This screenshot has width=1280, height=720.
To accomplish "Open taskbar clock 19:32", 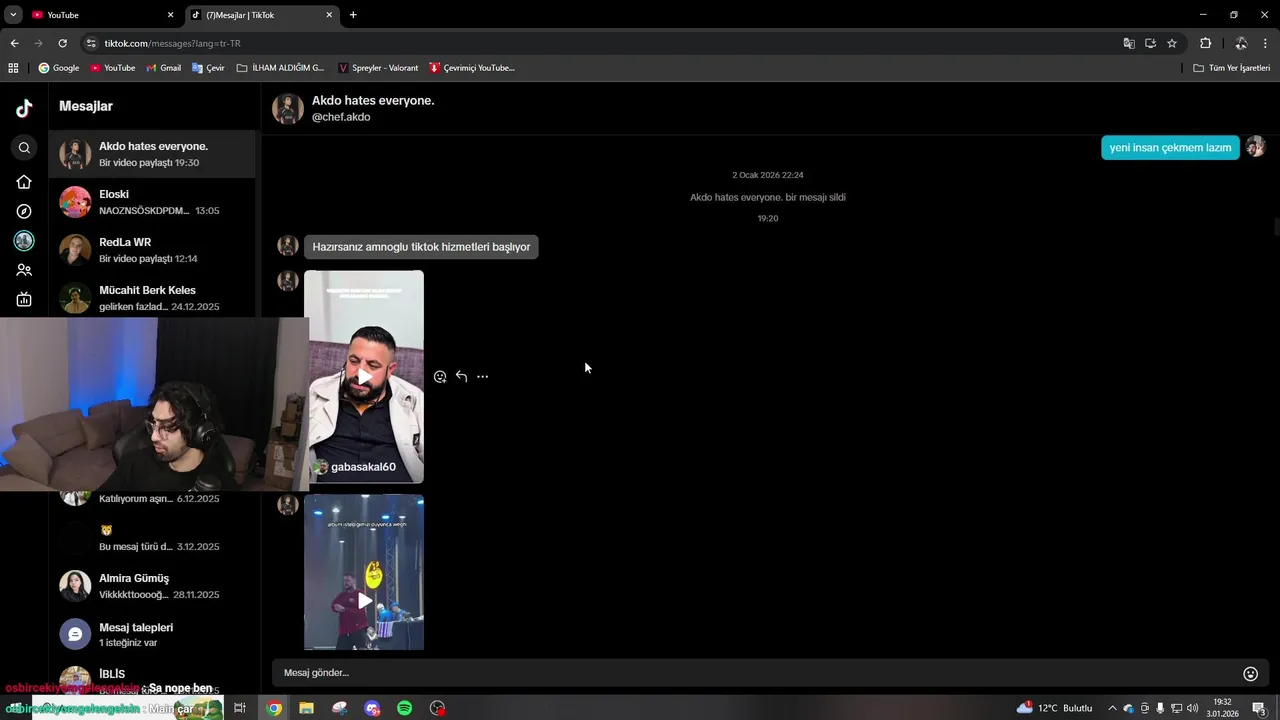I will pos(1222,708).
